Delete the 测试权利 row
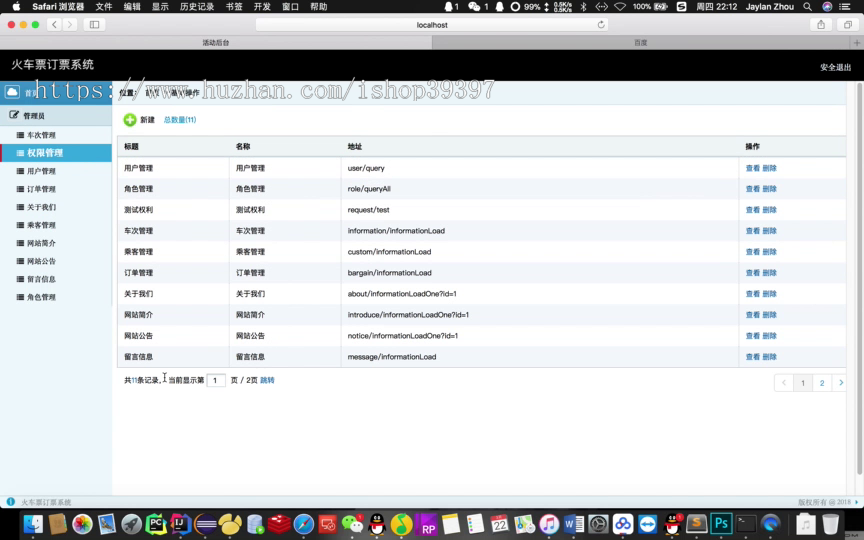 pyautogui.click(x=769, y=210)
